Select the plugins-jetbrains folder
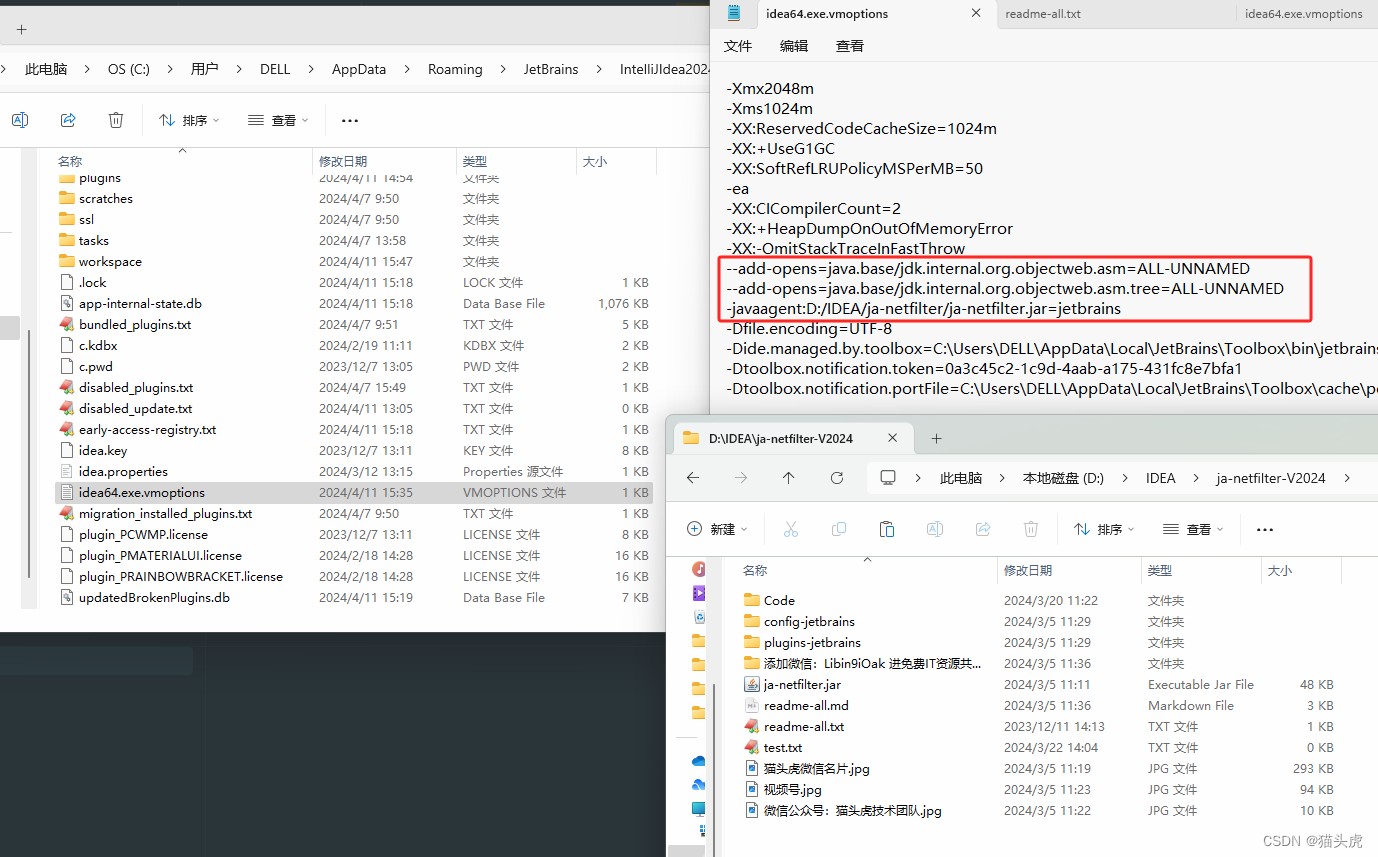Screen dimensions: 1378x857 [812, 642]
